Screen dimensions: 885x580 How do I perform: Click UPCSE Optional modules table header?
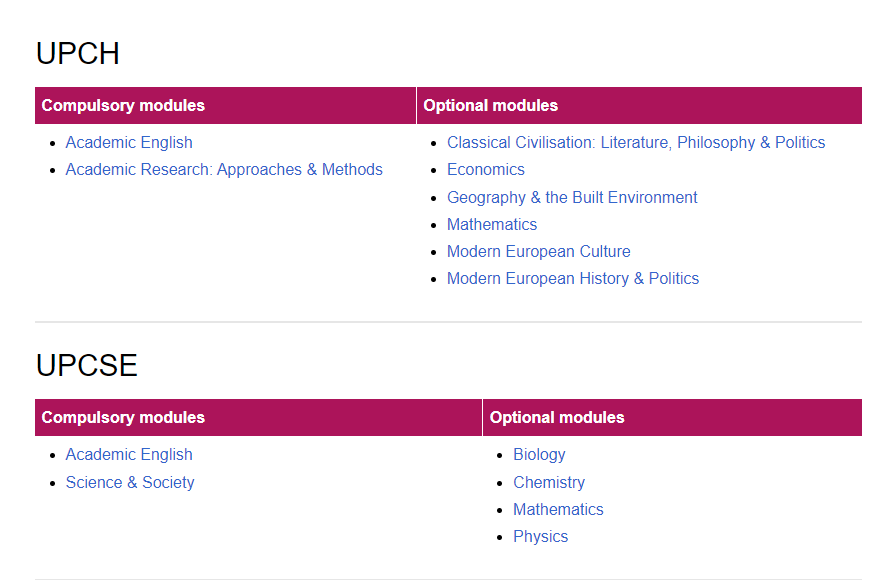point(672,418)
